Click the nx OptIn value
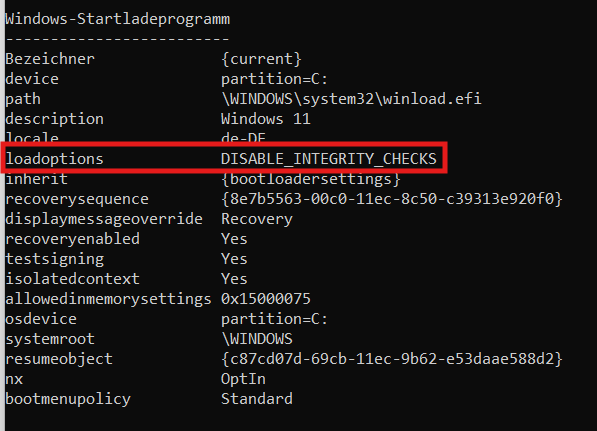This screenshot has height=431, width=597. (x=243, y=379)
